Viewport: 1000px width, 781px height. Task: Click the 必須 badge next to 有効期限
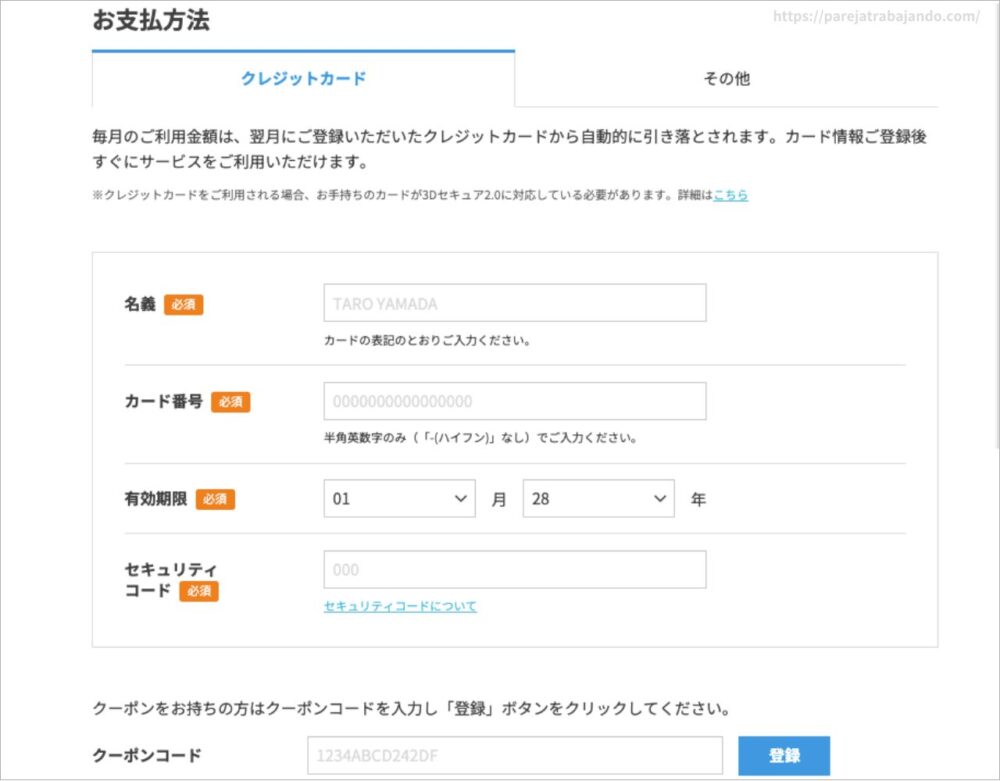point(216,499)
